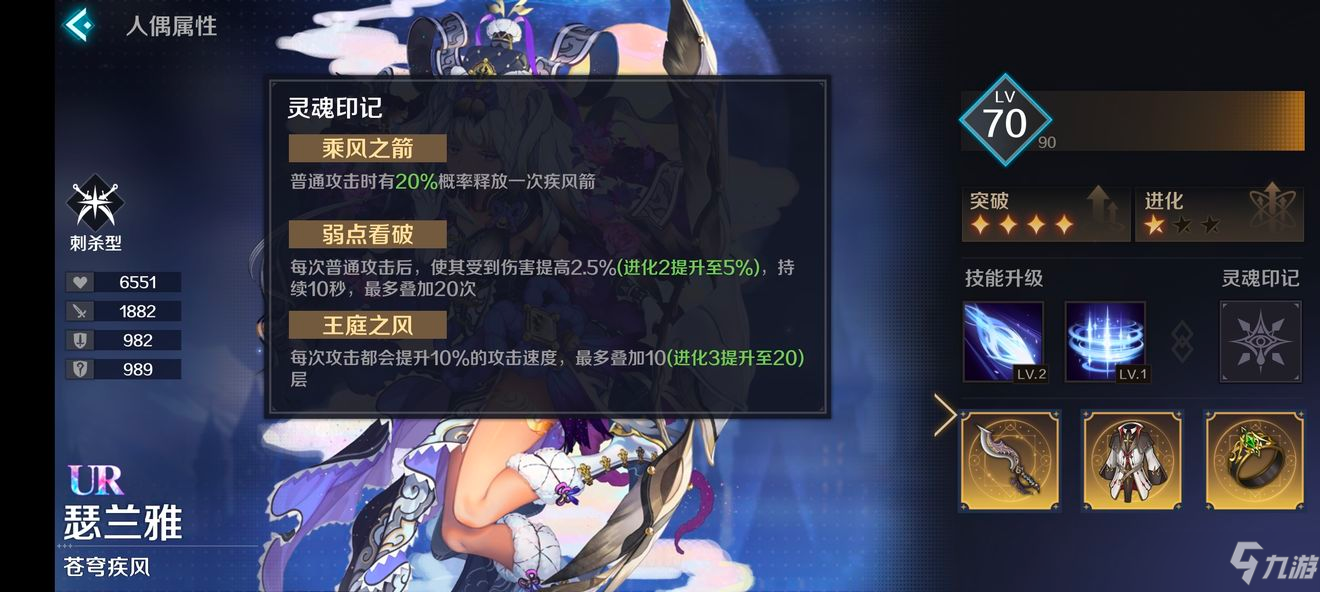Image resolution: width=1320 pixels, height=592 pixels.
Task: Tap the LV 70 diamond badge
Action: coord(1005,122)
